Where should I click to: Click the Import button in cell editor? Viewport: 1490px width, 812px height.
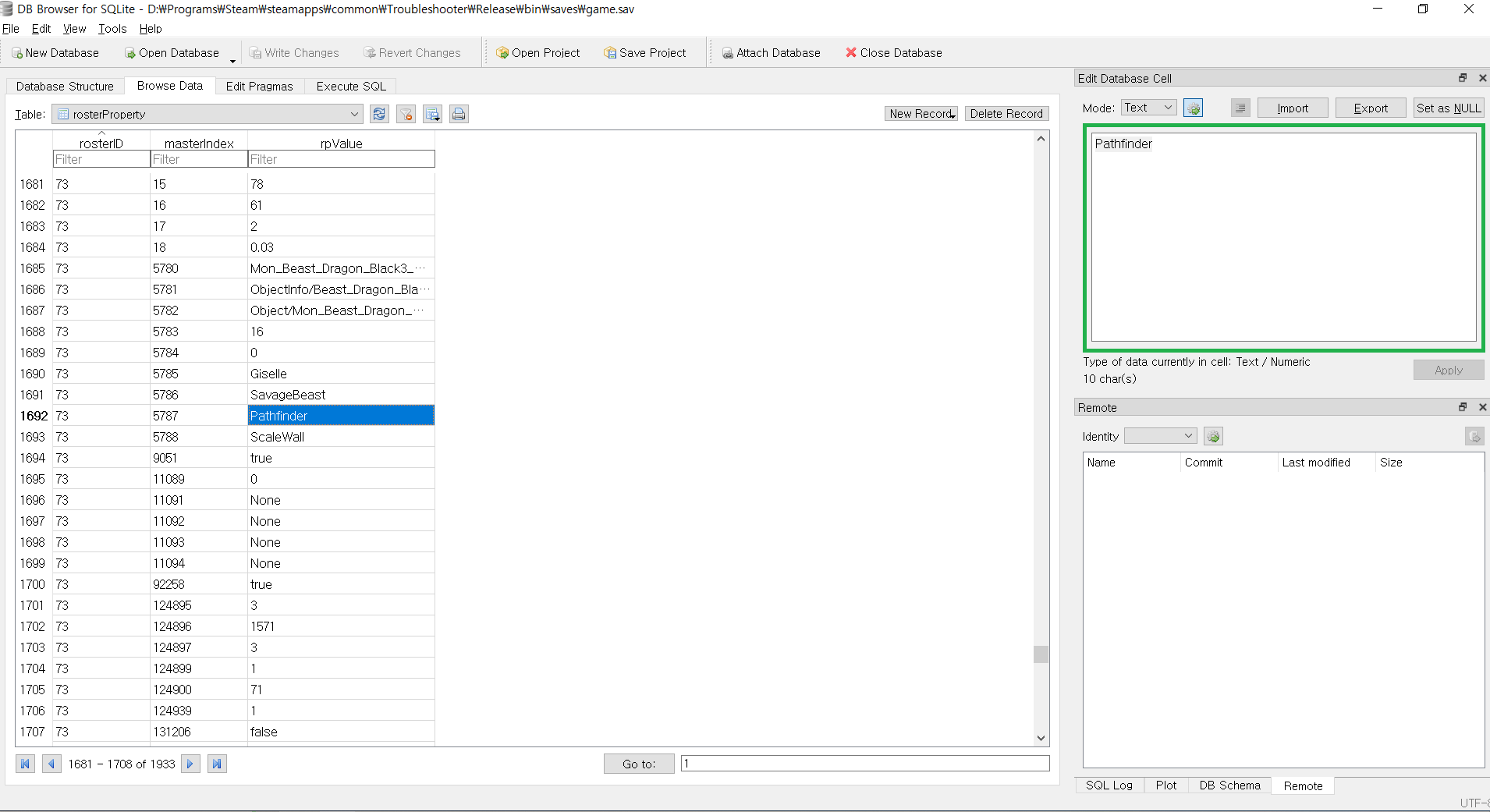1293,108
